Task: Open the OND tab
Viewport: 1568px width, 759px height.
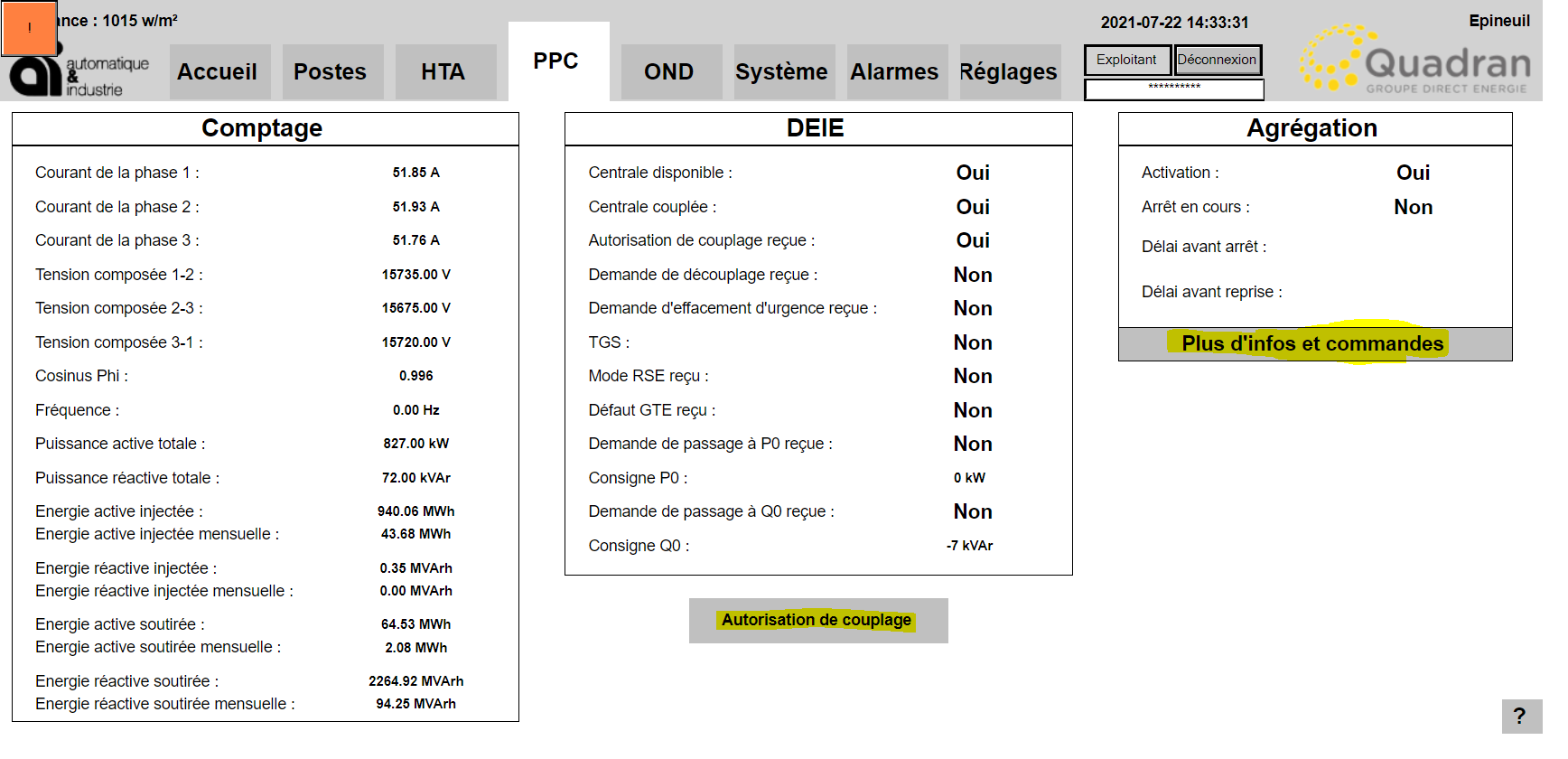Action: (670, 72)
